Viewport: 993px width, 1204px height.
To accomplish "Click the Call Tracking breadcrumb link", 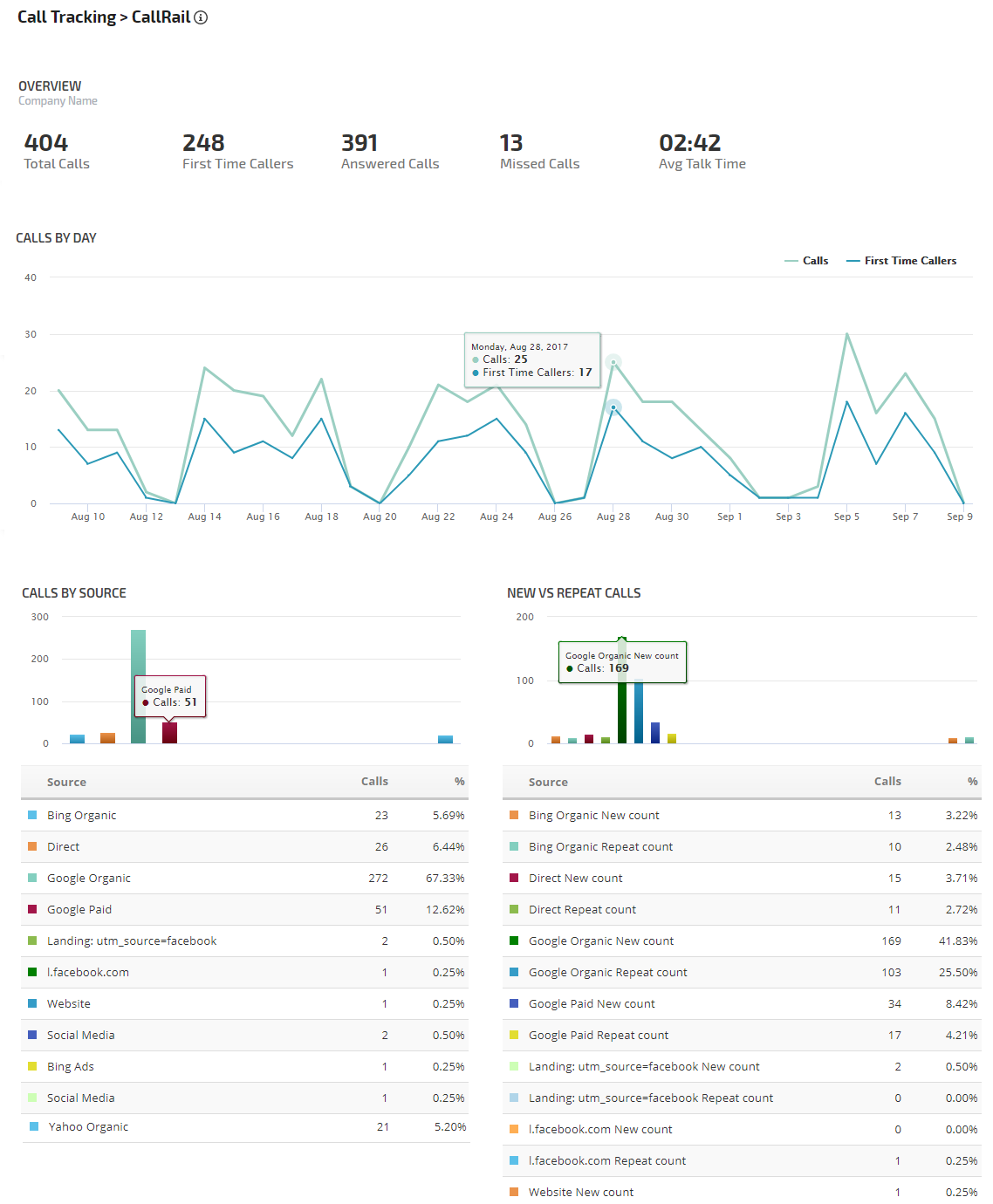I will pos(66,17).
